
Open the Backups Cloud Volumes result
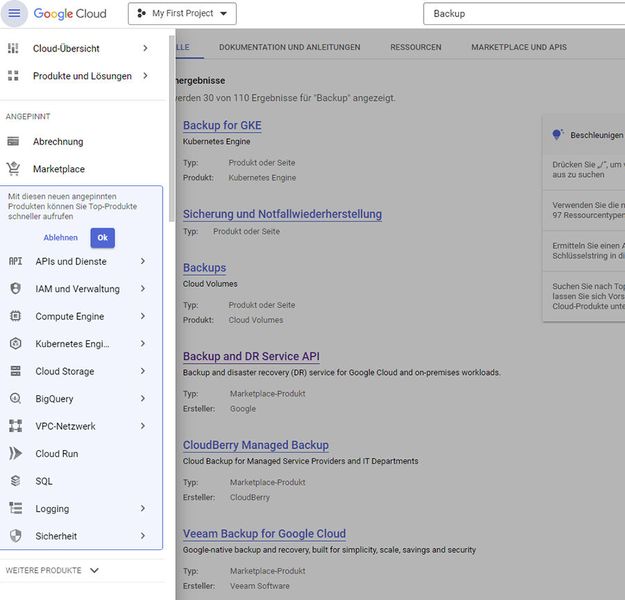coord(204,268)
